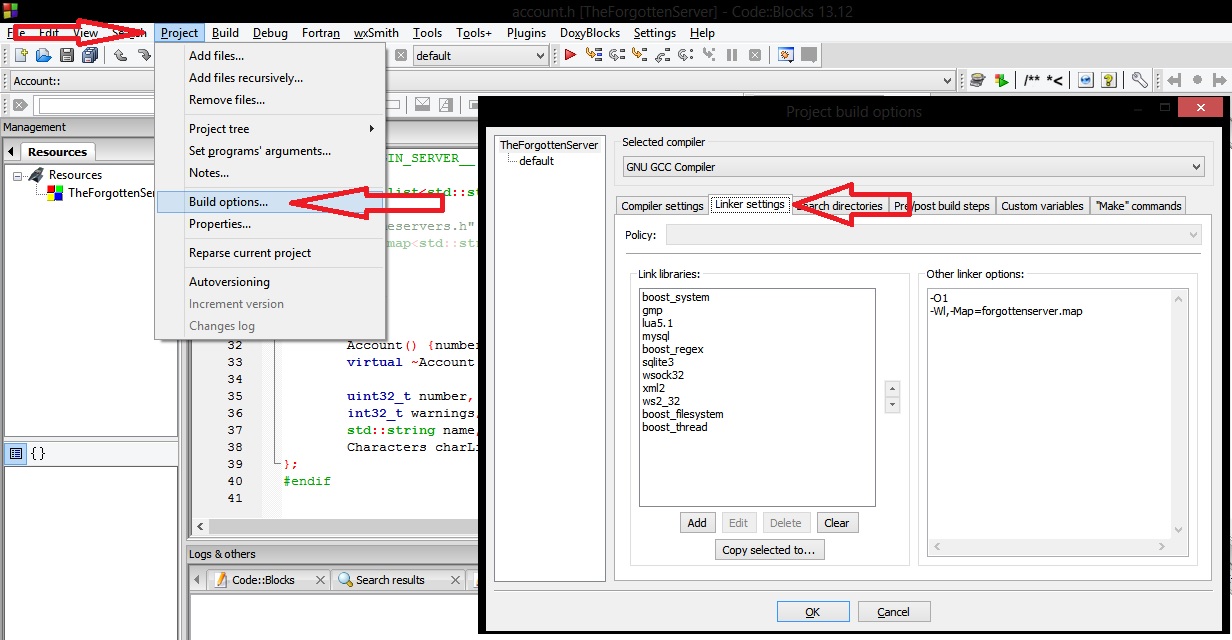1232x640 pixels.
Task: Click the Open file folder icon
Action: [43, 55]
